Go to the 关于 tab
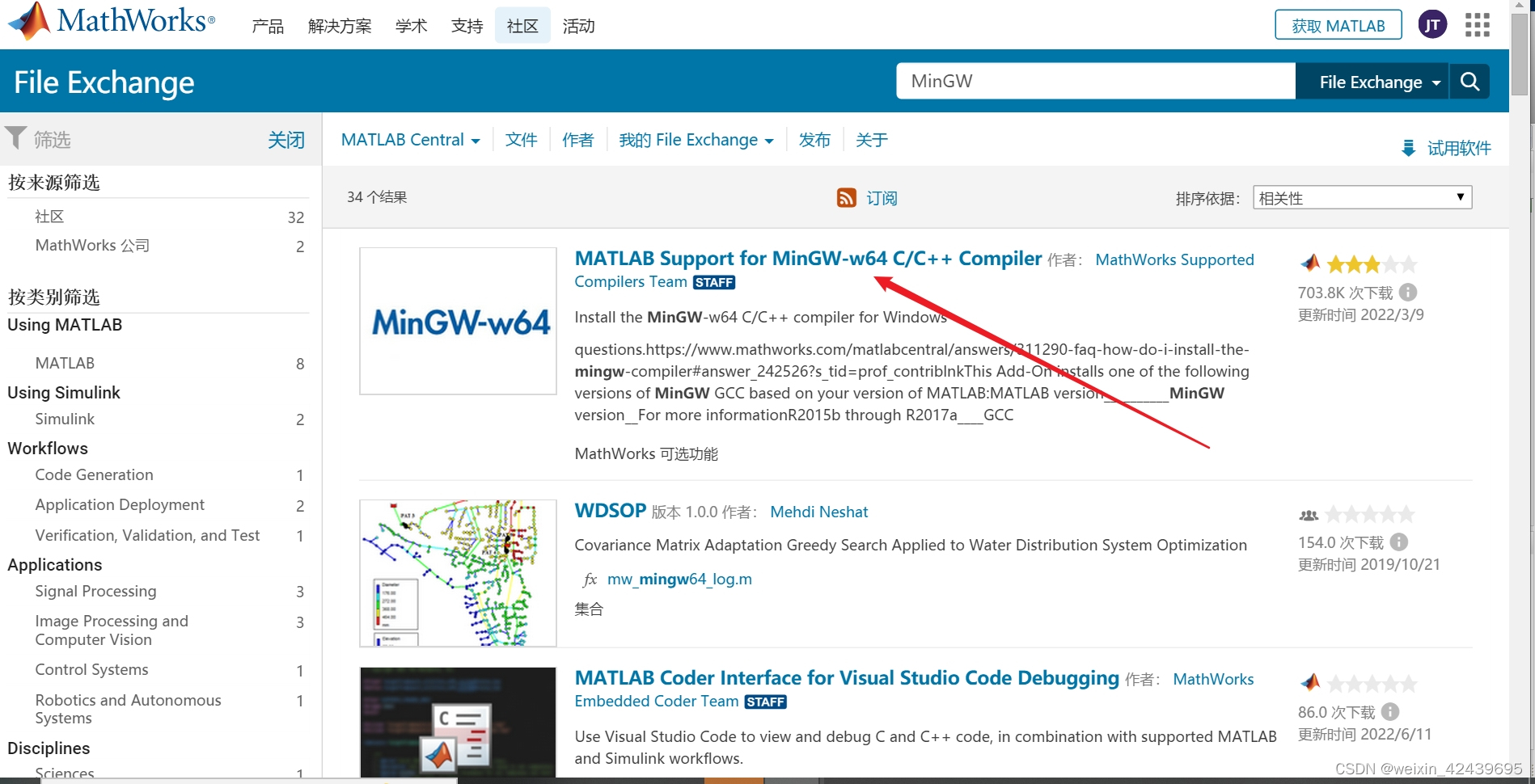1535x784 pixels. point(871,140)
